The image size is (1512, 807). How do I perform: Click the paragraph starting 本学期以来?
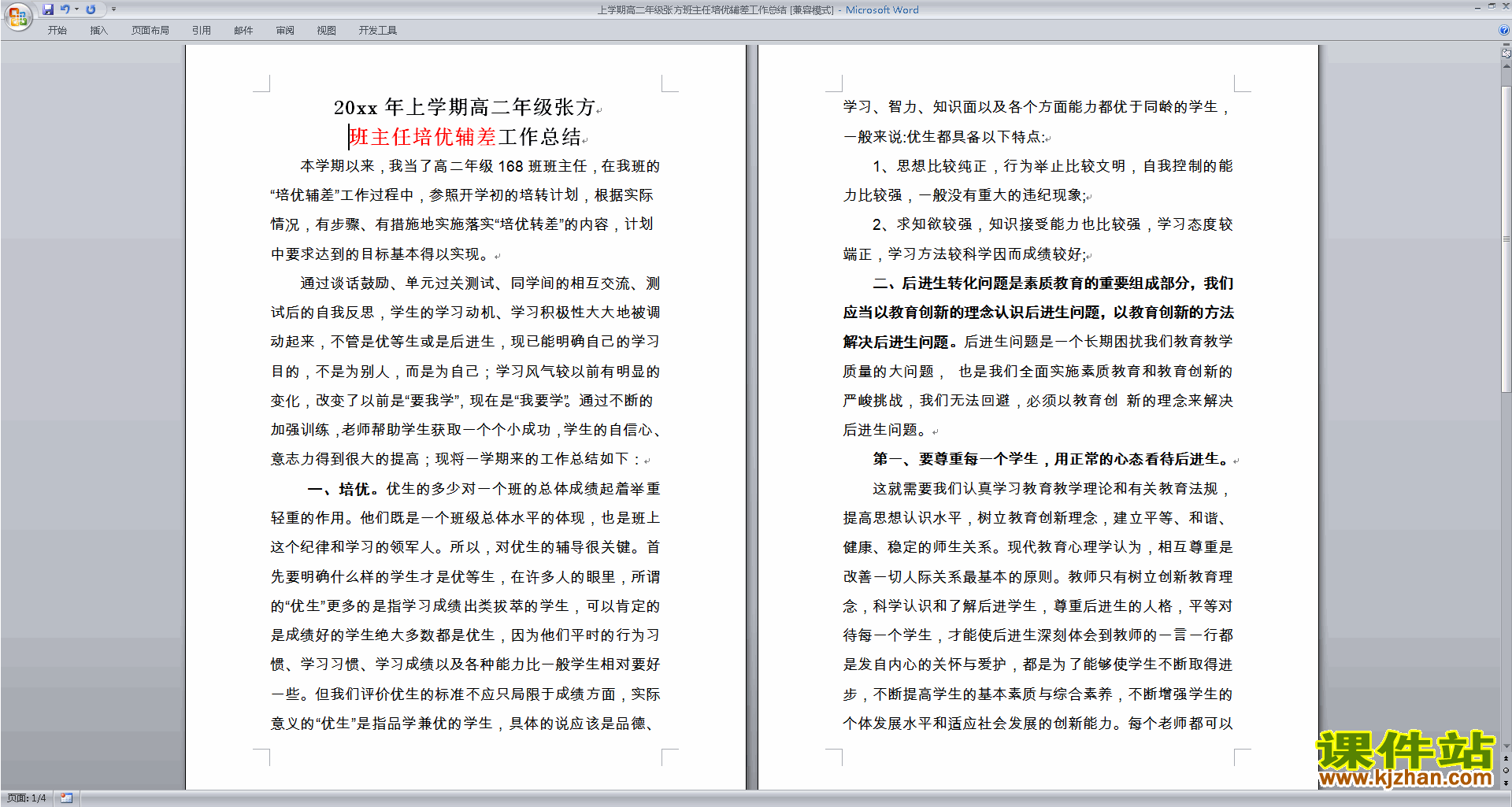click(465, 210)
